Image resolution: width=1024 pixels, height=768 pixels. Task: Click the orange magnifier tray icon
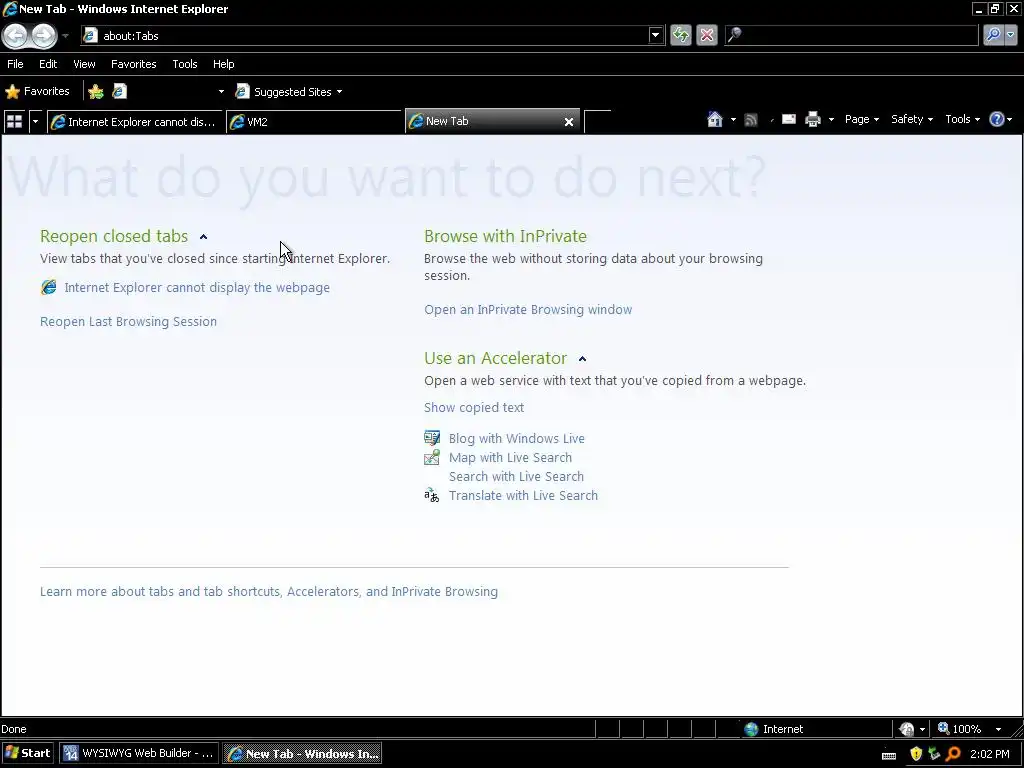(x=953, y=754)
